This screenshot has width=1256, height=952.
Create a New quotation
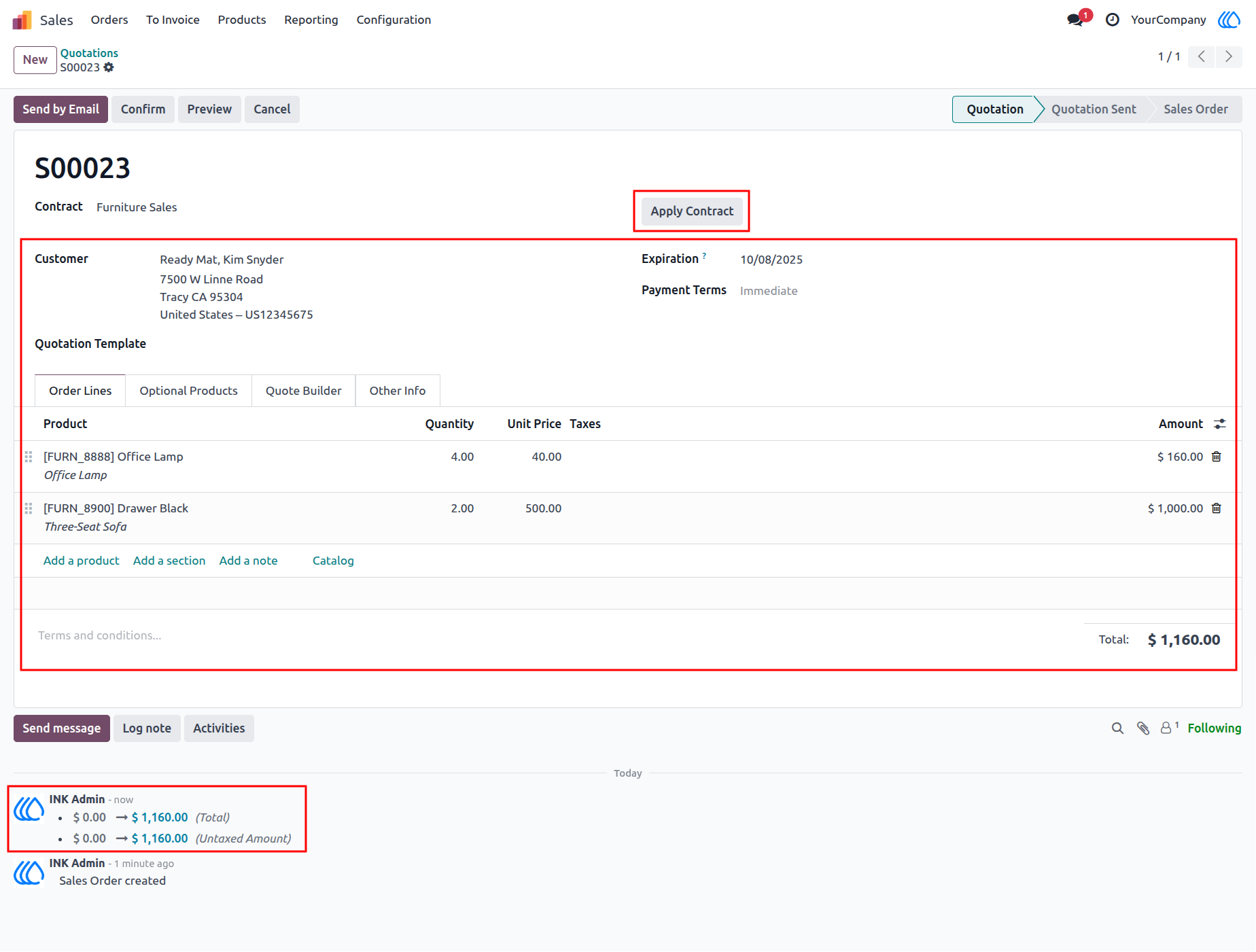pyautogui.click(x=35, y=60)
